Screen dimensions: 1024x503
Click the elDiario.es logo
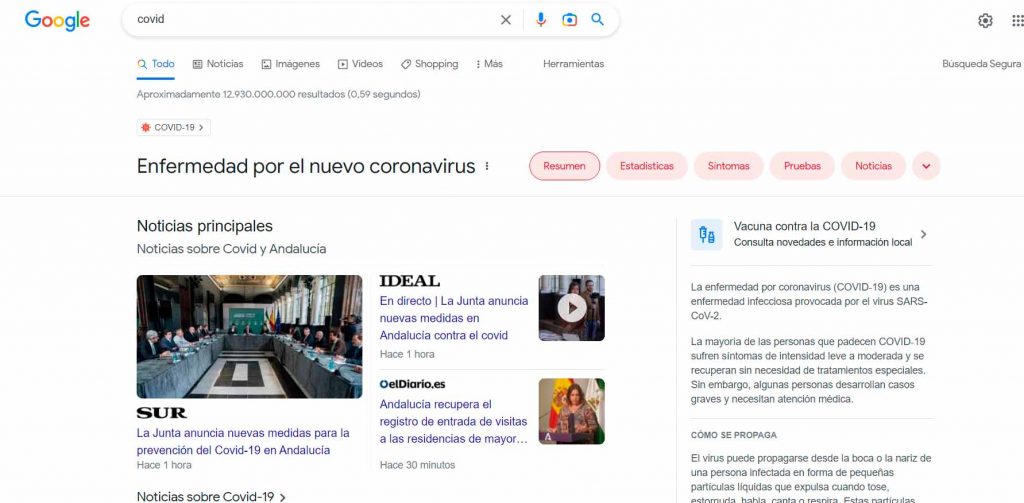pos(412,384)
